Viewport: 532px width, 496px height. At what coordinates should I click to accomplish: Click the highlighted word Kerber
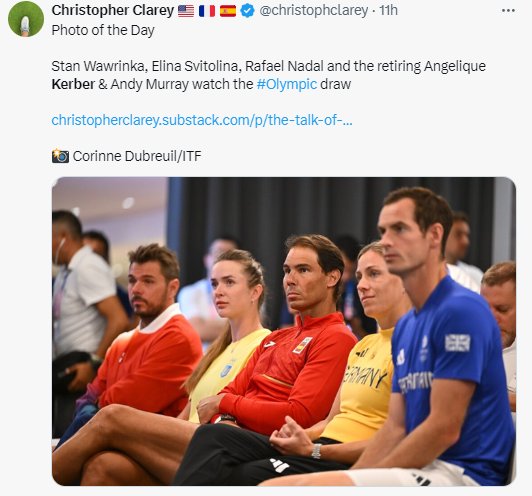73,84
